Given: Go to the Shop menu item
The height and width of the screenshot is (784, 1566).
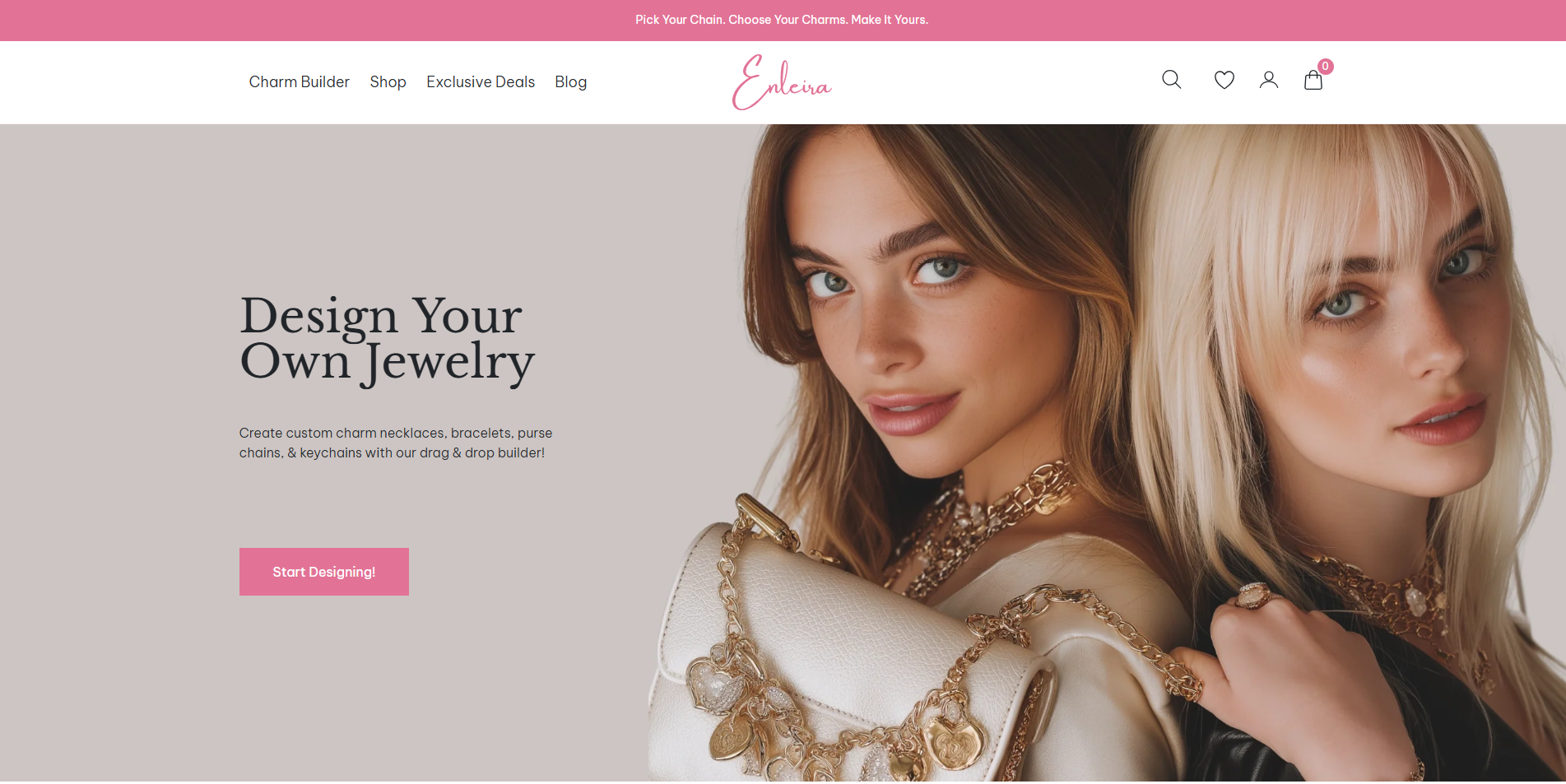Looking at the screenshot, I should [x=388, y=82].
